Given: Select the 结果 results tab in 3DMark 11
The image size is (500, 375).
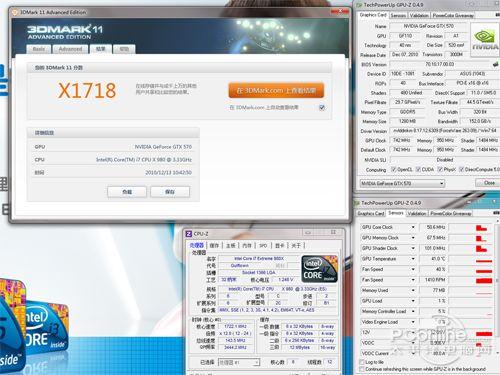Looking at the screenshot, I should [101, 49].
